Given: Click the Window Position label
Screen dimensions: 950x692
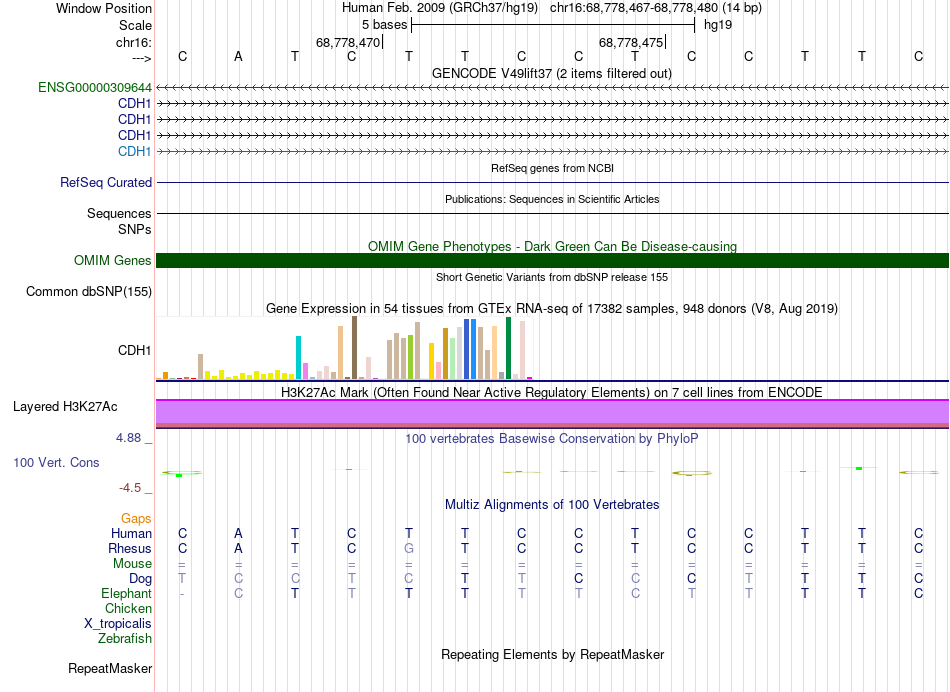Looking at the screenshot, I should pos(104,8).
